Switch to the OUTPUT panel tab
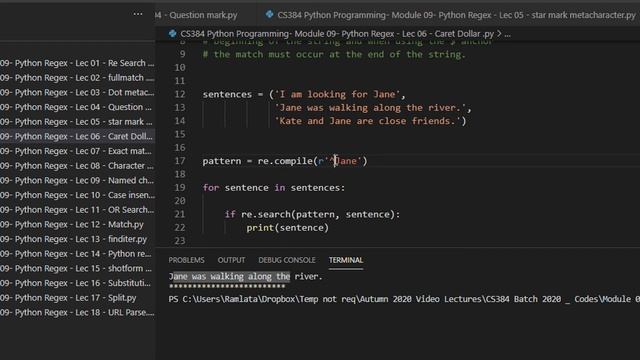 [231, 260]
